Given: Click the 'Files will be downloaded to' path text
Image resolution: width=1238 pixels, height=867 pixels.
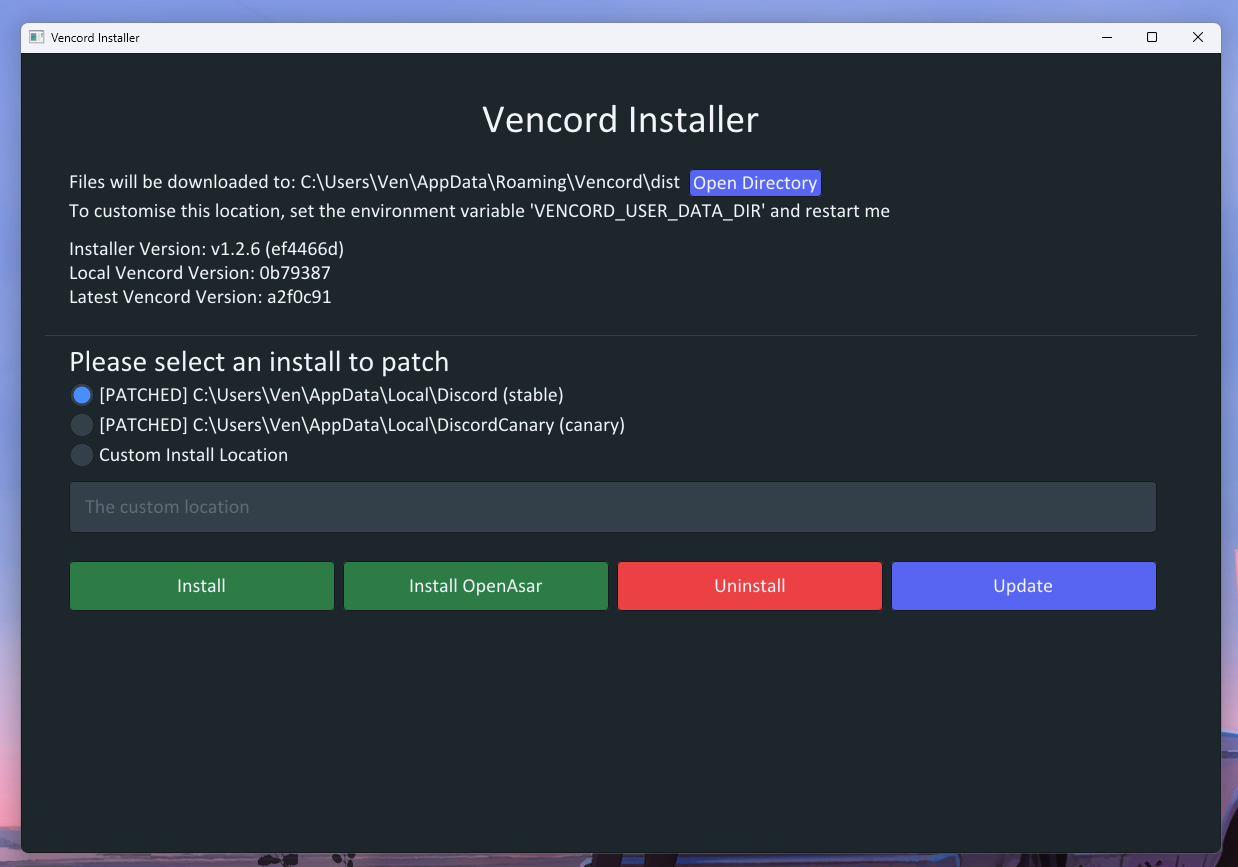Looking at the screenshot, I should 374,183.
